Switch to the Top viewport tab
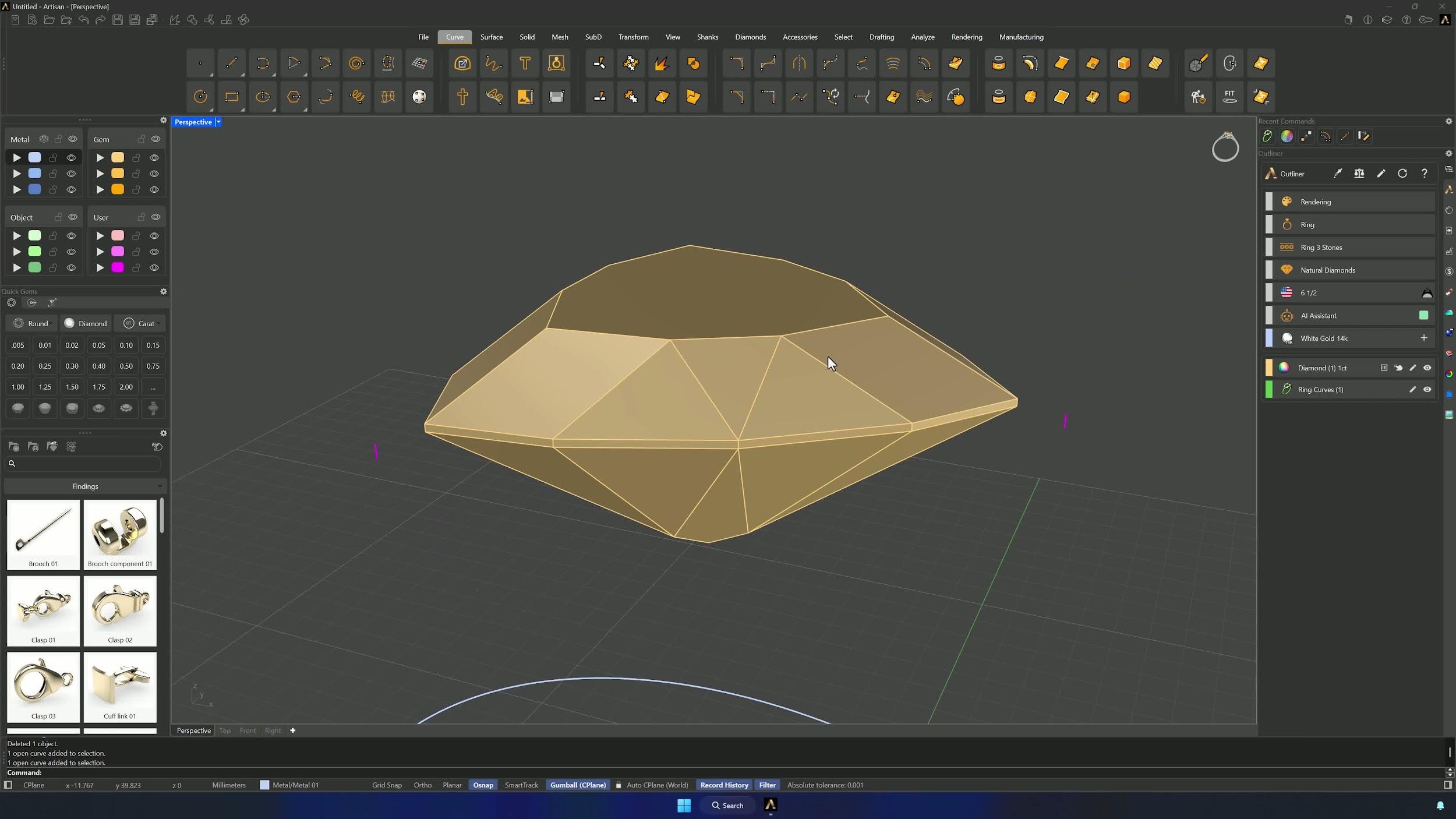The width and height of the screenshot is (1456, 819). tap(225, 731)
